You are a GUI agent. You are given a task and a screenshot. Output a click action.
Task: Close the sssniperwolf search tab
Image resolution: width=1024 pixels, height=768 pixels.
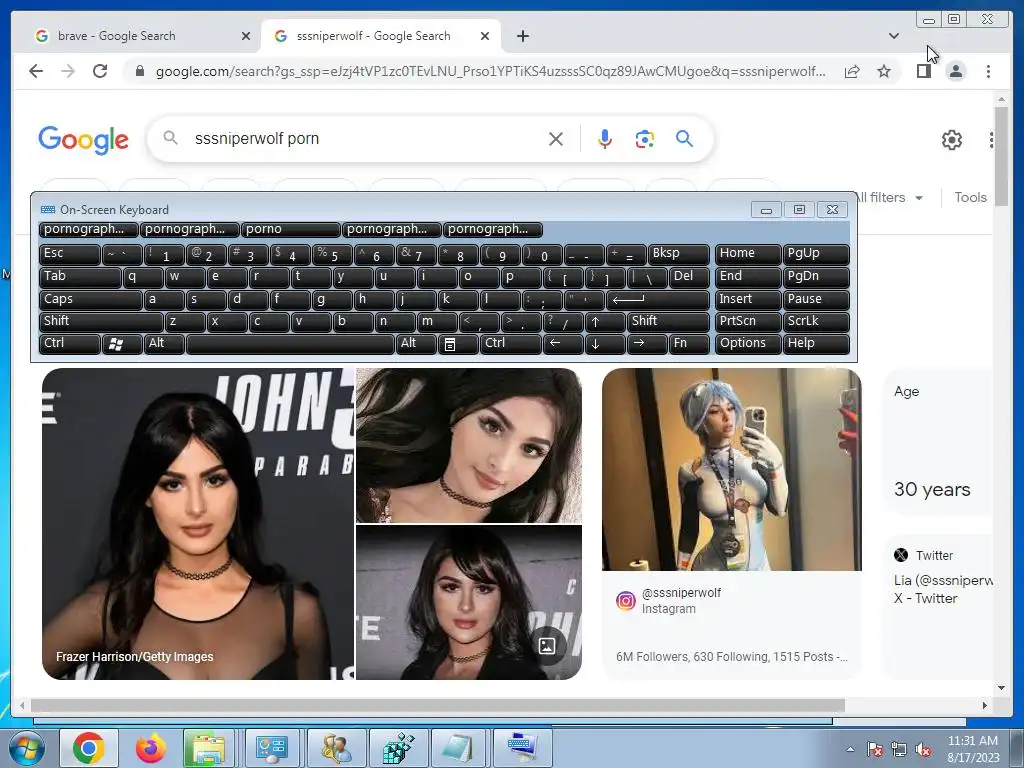click(485, 36)
